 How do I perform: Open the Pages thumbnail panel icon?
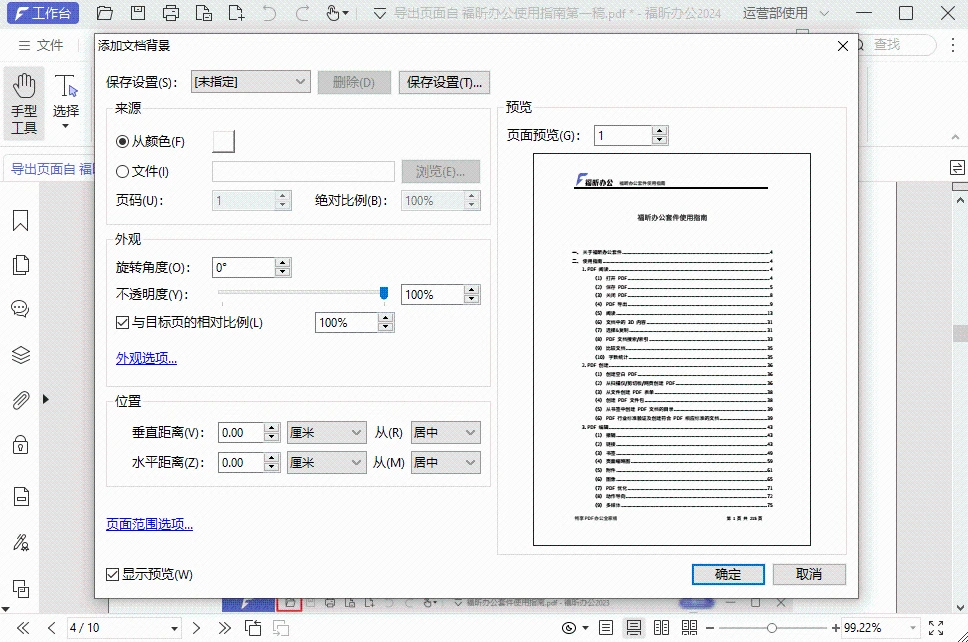pos(20,265)
